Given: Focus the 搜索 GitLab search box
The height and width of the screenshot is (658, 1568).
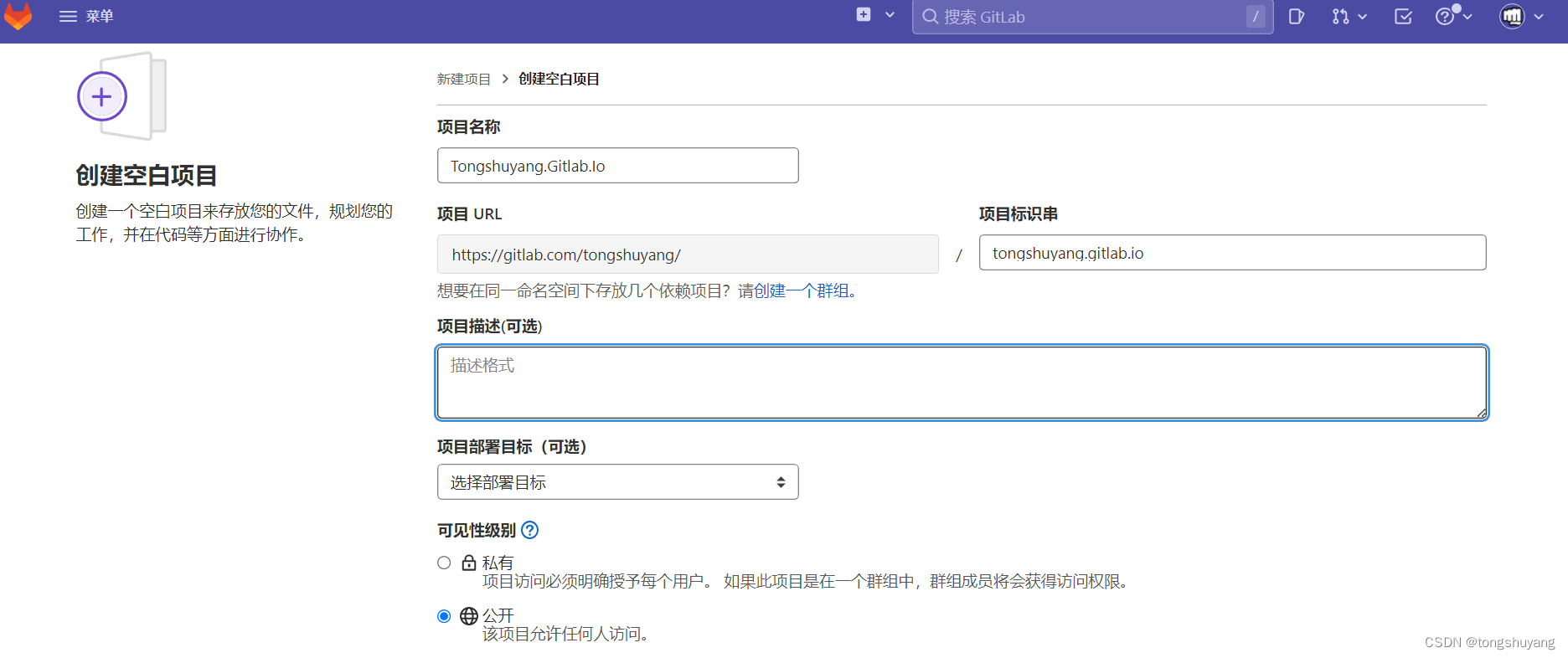Looking at the screenshot, I should (x=1092, y=17).
